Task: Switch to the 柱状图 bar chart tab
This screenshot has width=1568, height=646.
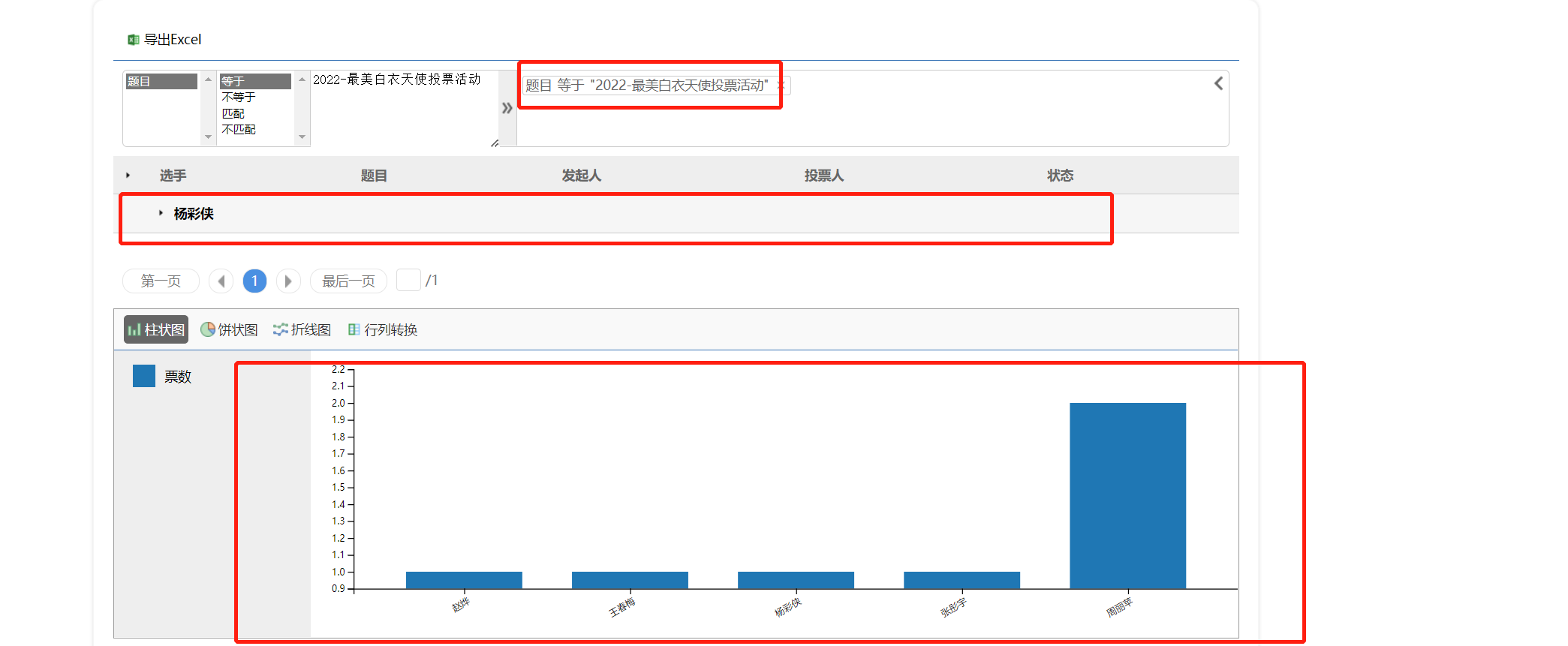Action: [x=156, y=329]
